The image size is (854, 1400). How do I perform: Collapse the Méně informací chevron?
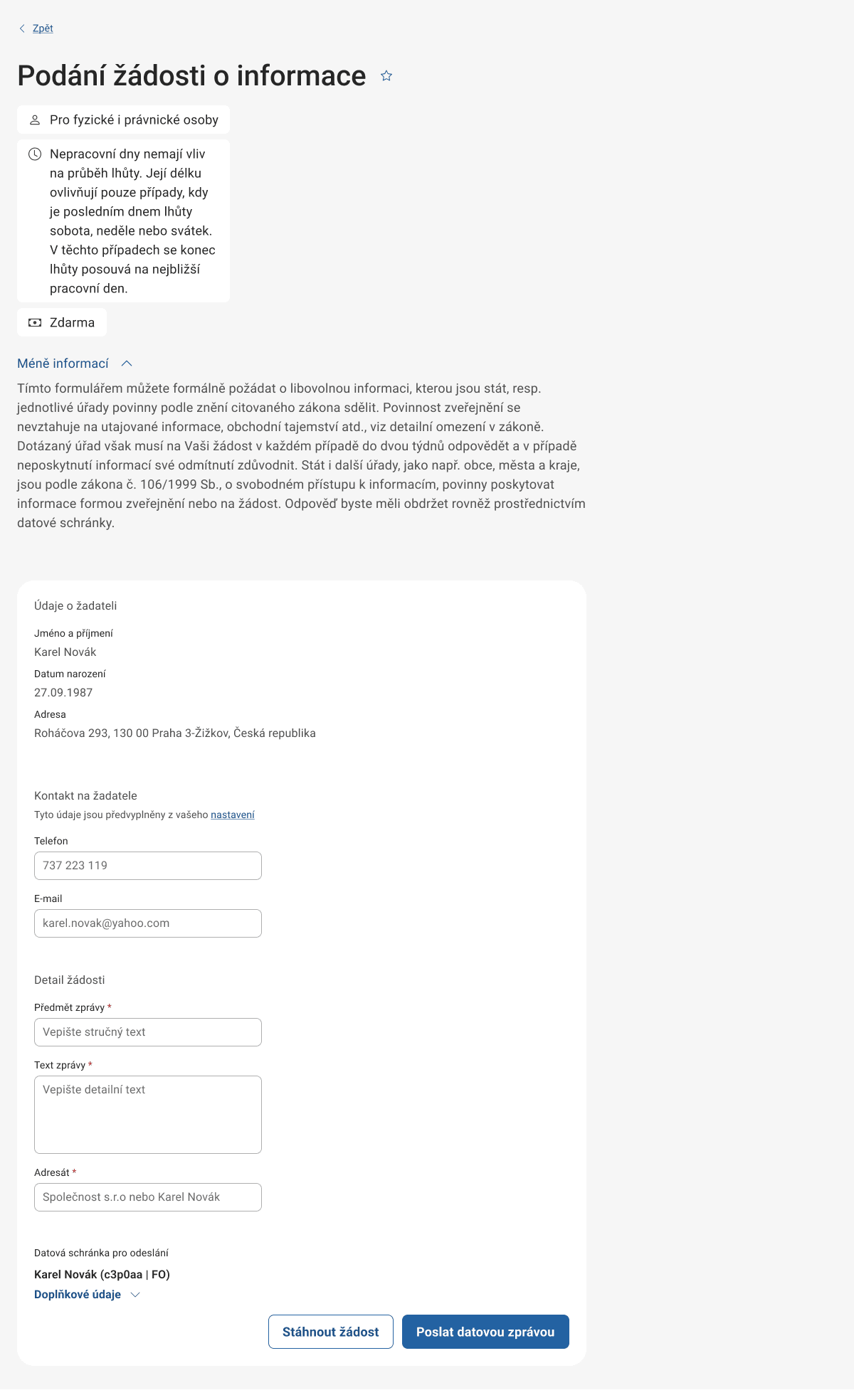tap(127, 364)
